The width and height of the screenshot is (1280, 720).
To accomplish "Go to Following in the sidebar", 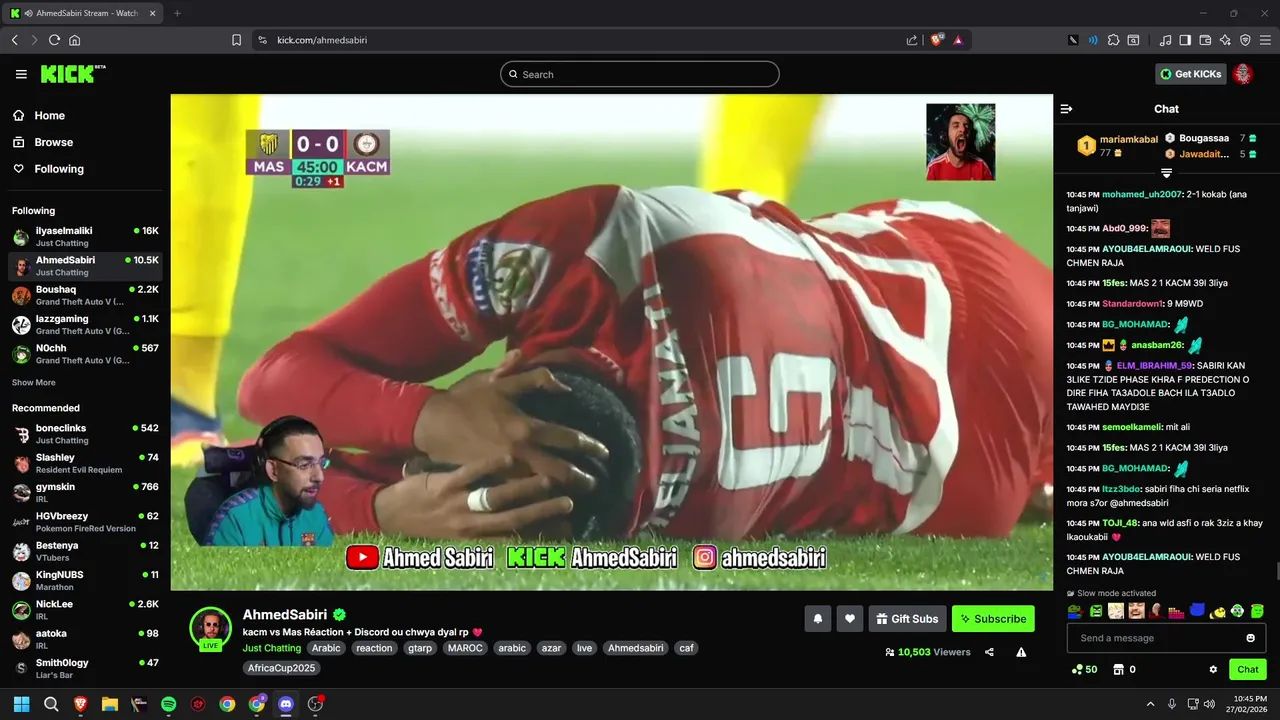I will tap(59, 169).
